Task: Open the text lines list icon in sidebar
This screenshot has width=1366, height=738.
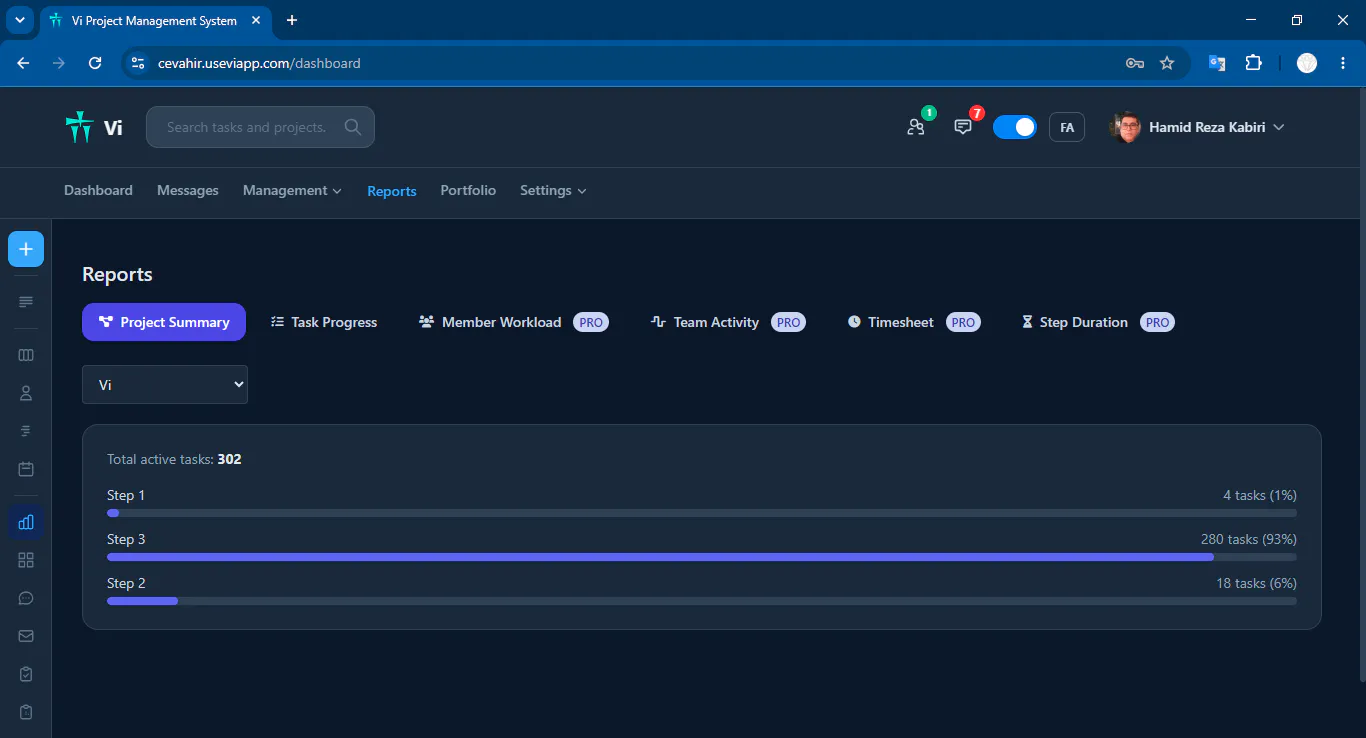Action: coord(26,302)
